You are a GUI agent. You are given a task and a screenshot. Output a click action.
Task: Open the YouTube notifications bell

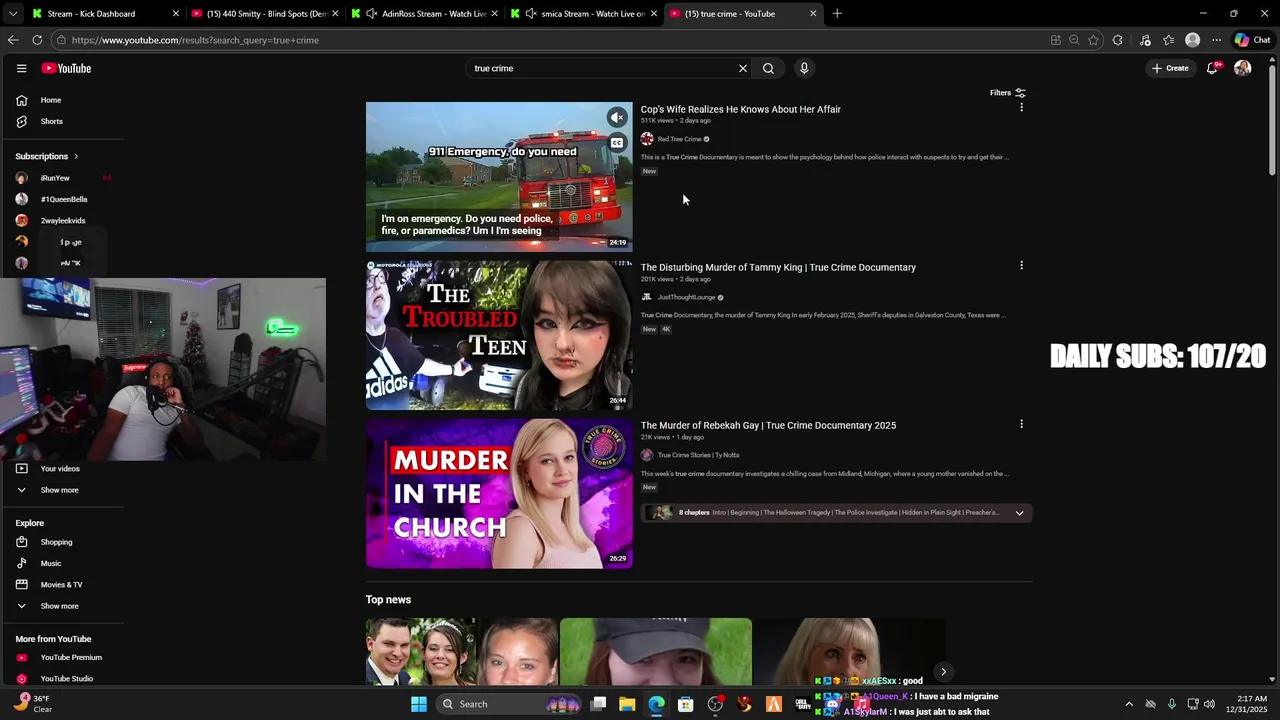1212,68
